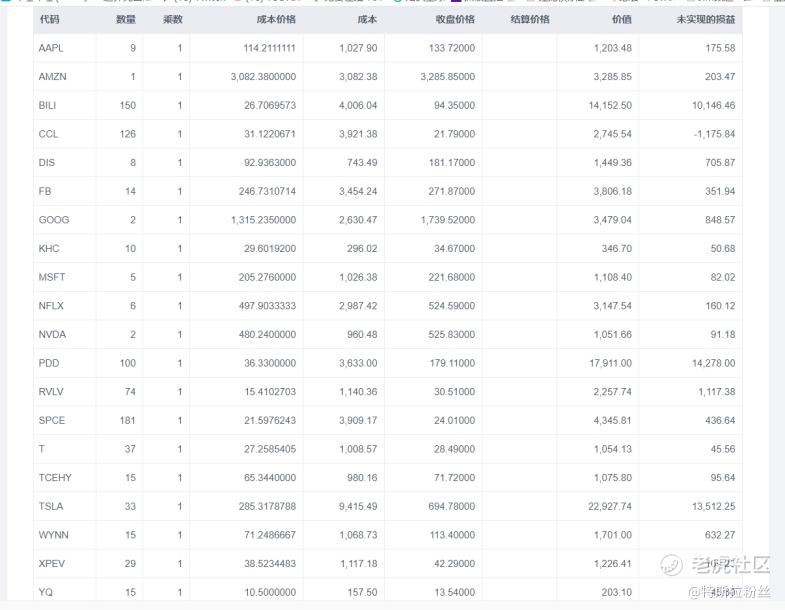785x610 pixels.
Task: Click KHC cost price 29.6019200
Action: tap(270, 248)
